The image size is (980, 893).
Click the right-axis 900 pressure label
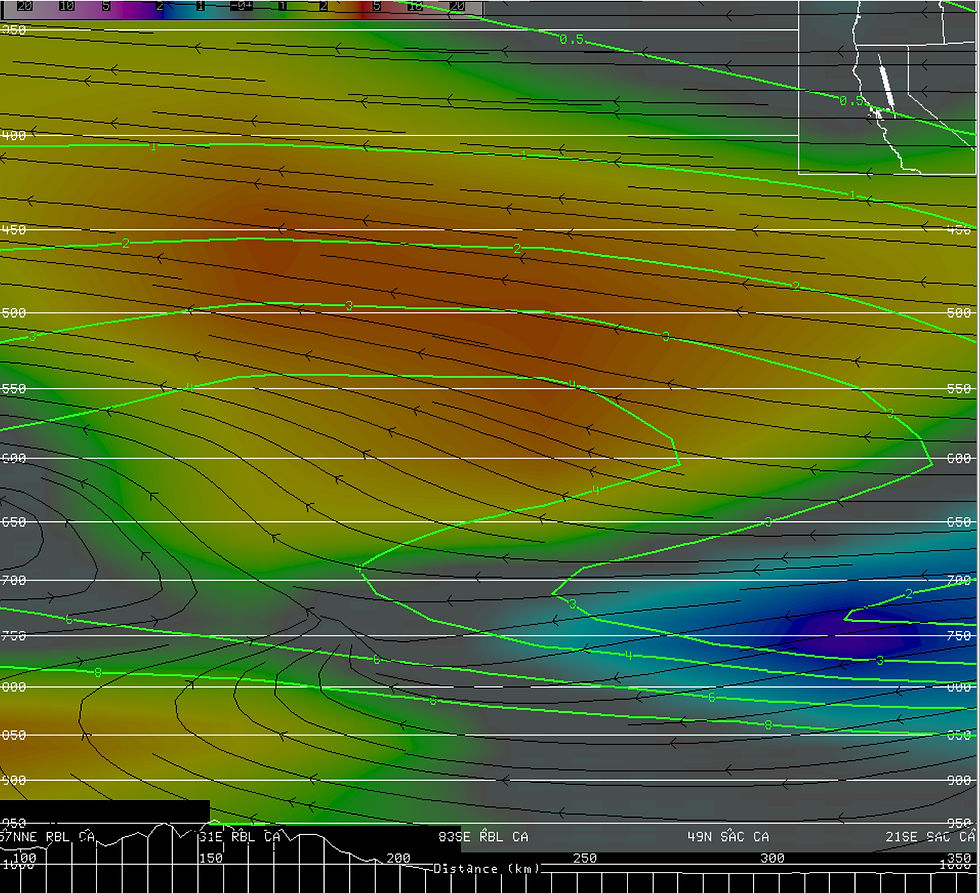pos(959,781)
